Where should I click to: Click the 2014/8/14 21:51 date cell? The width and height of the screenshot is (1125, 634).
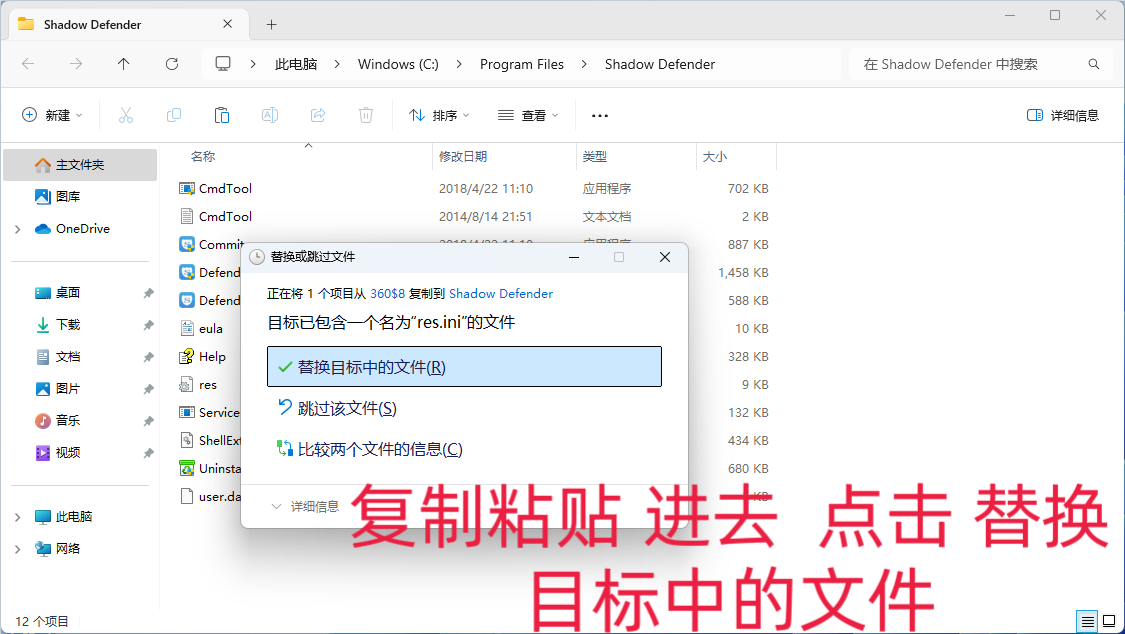(x=486, y=217)
